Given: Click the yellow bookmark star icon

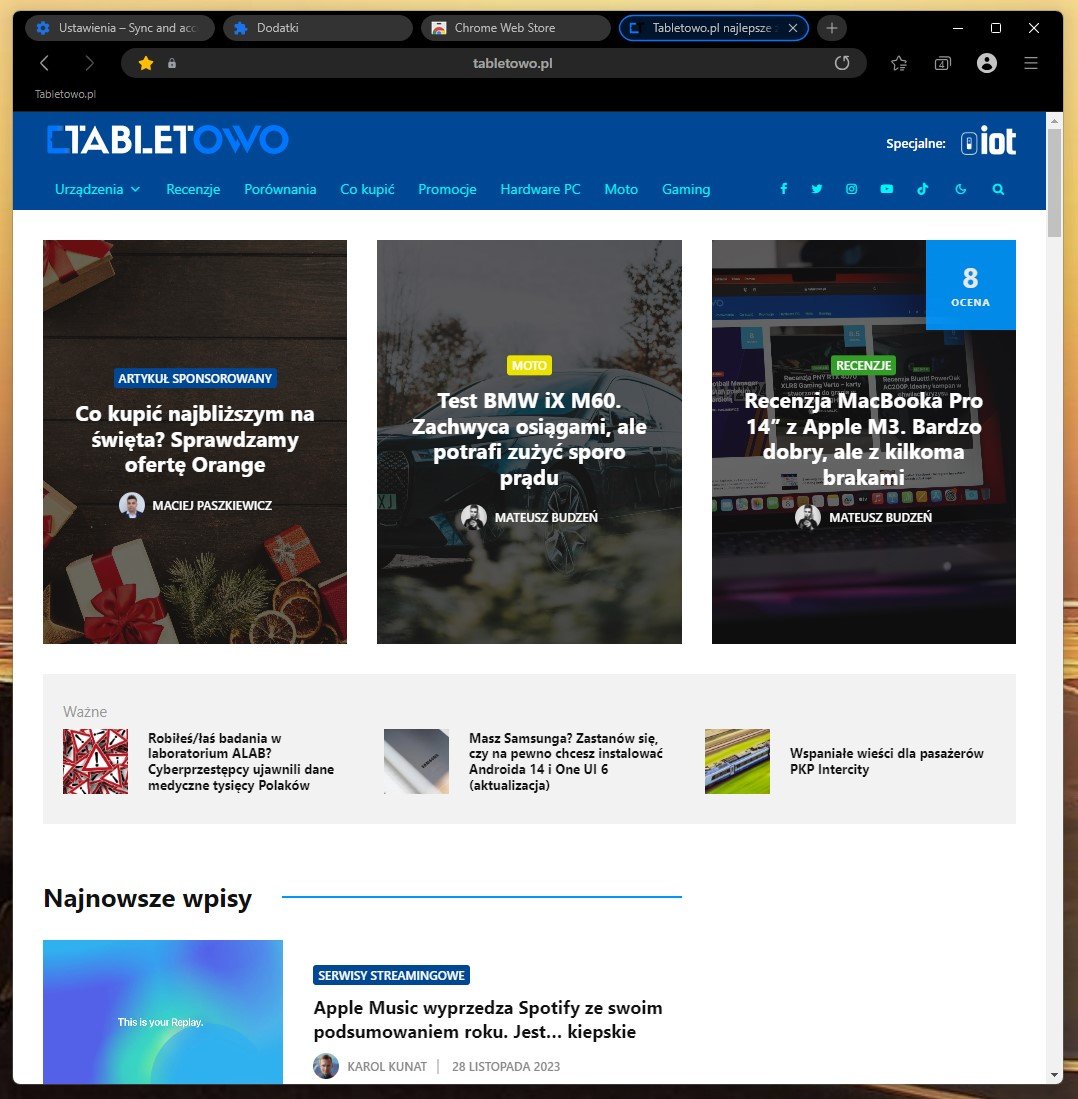Looking at the screenshot, I should [x=146, y=63].
